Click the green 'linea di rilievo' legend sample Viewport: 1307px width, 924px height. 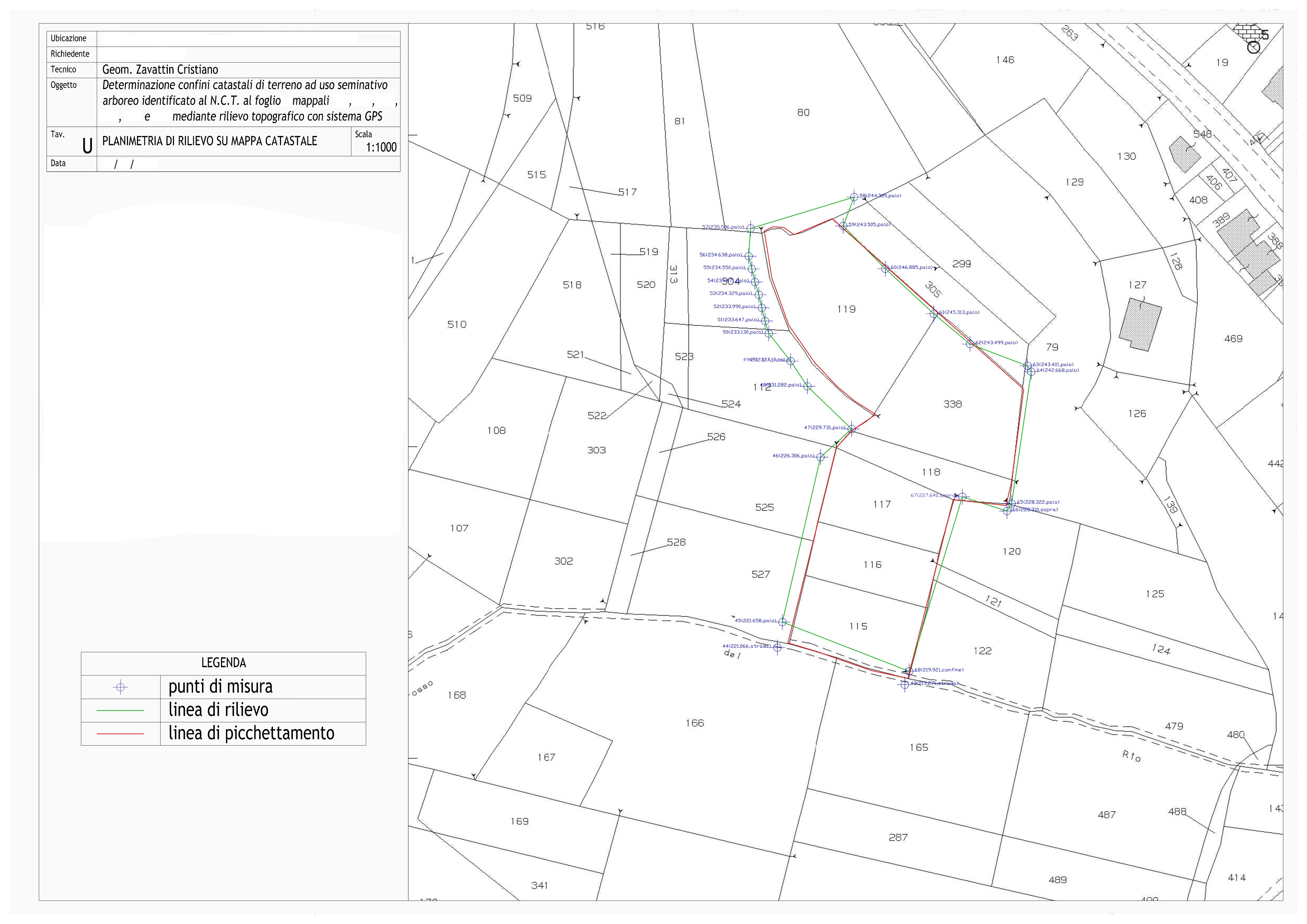point(120,710)
